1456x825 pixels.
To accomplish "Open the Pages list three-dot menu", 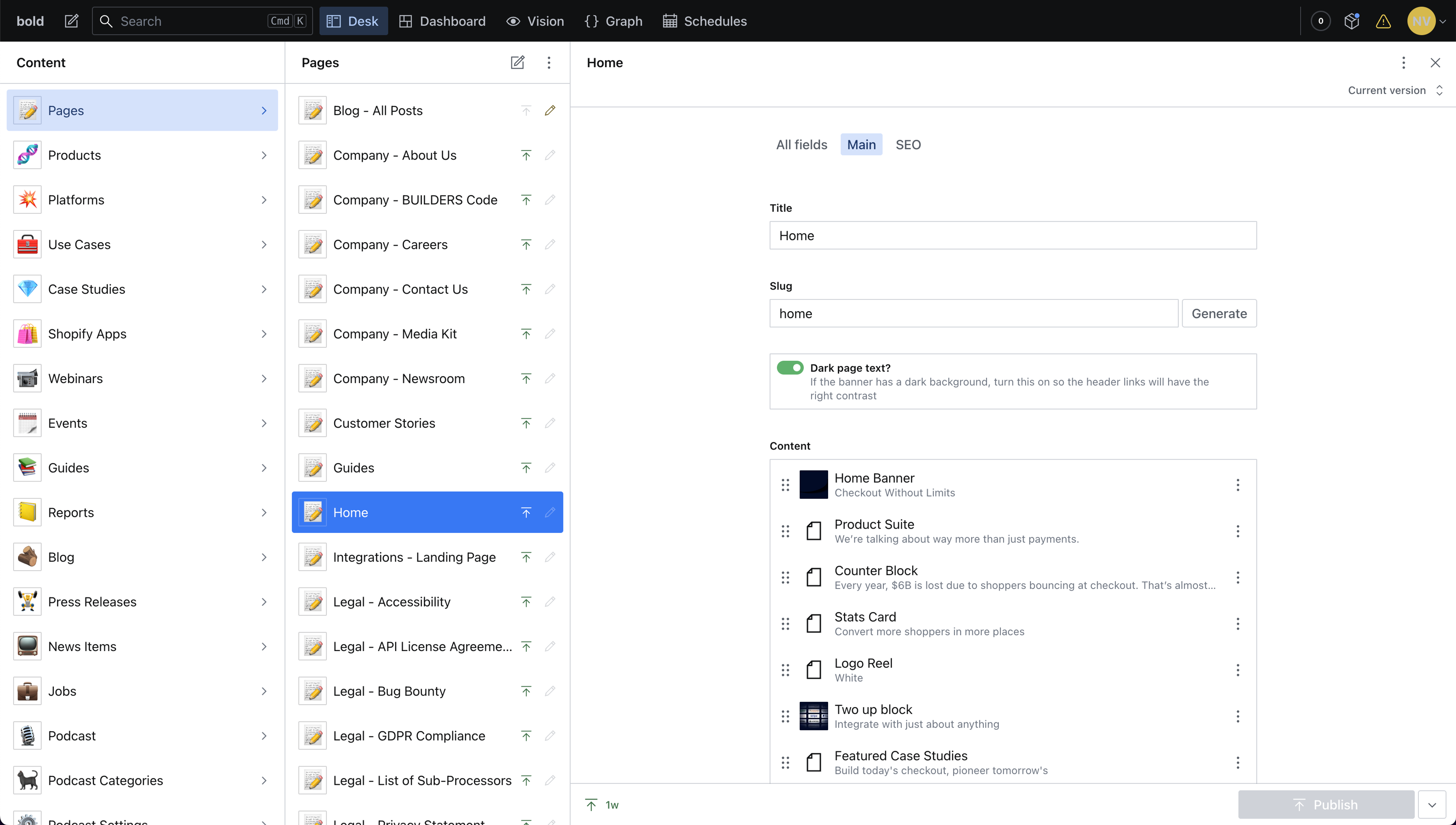I will (549, 62).
